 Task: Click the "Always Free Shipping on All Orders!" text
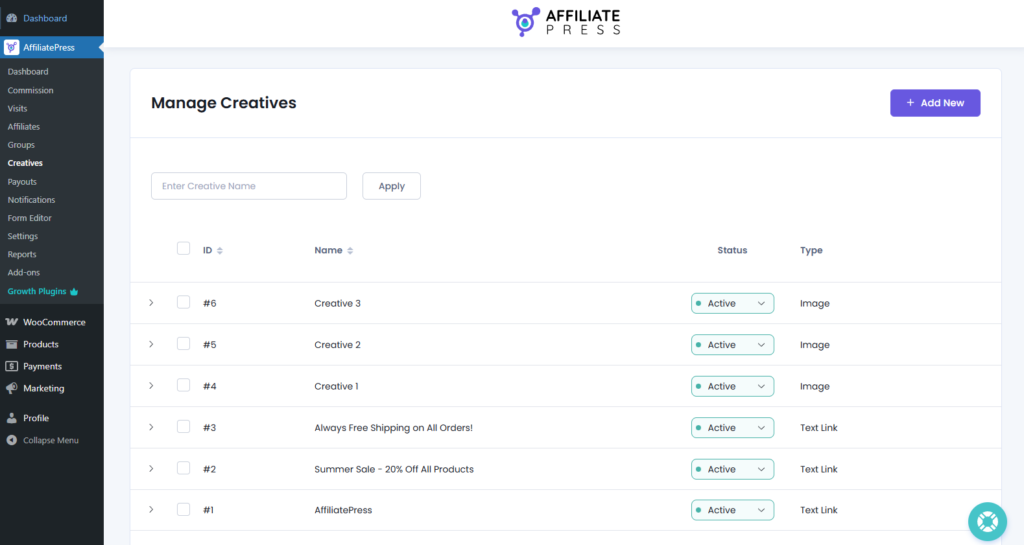click(393, 428)
